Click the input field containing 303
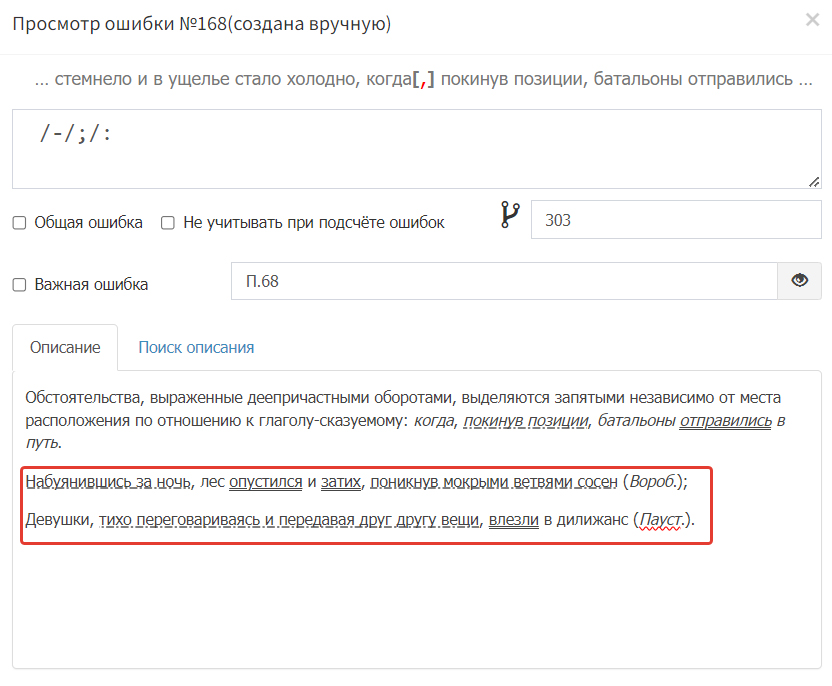This screenshot has height=686, width=832. (x=675, y=220)
